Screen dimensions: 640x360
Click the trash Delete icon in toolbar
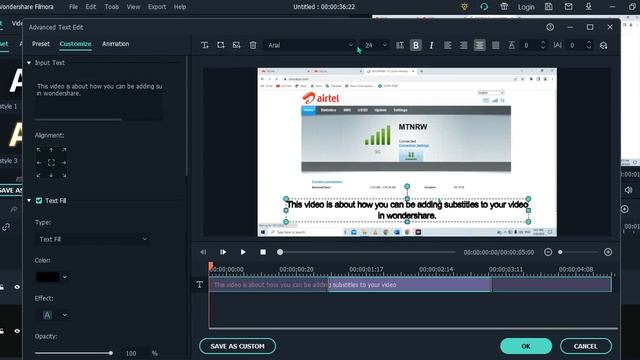pos(253,45)
